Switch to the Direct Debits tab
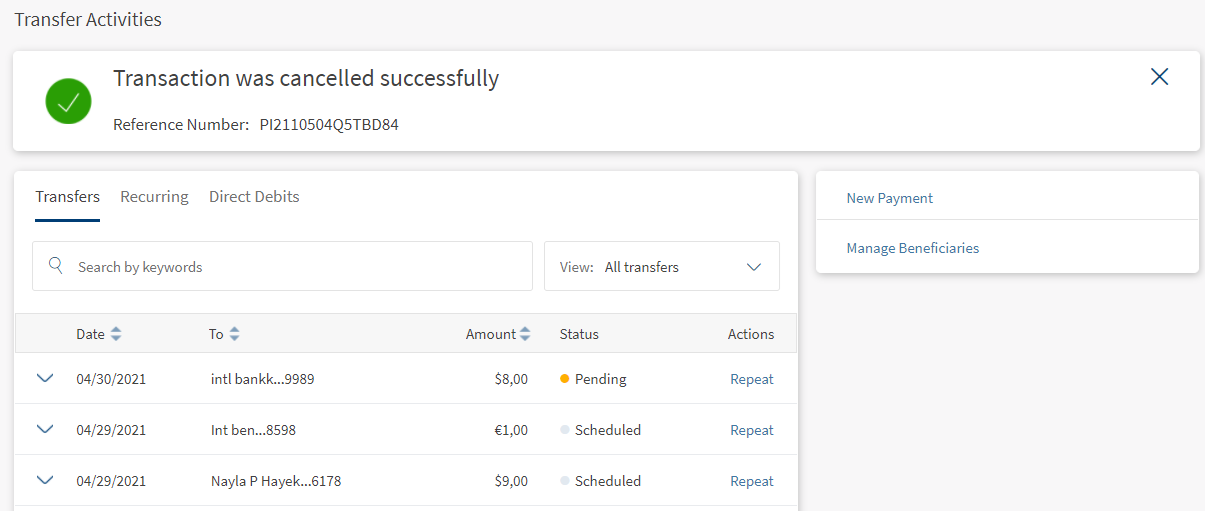The height and width of the screenshot is (511, 1205). pyautogui.click(x=254, y=197)
